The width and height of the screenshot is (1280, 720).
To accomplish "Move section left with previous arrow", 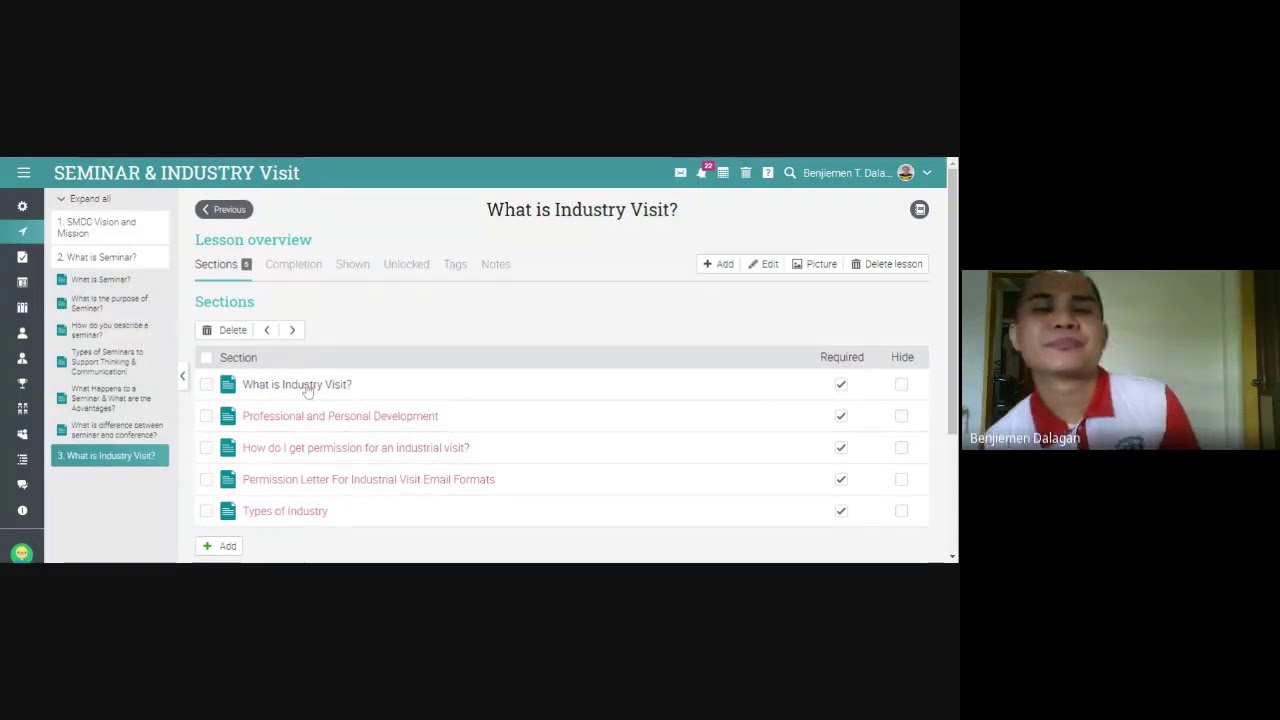I will [x=266, y=330].
